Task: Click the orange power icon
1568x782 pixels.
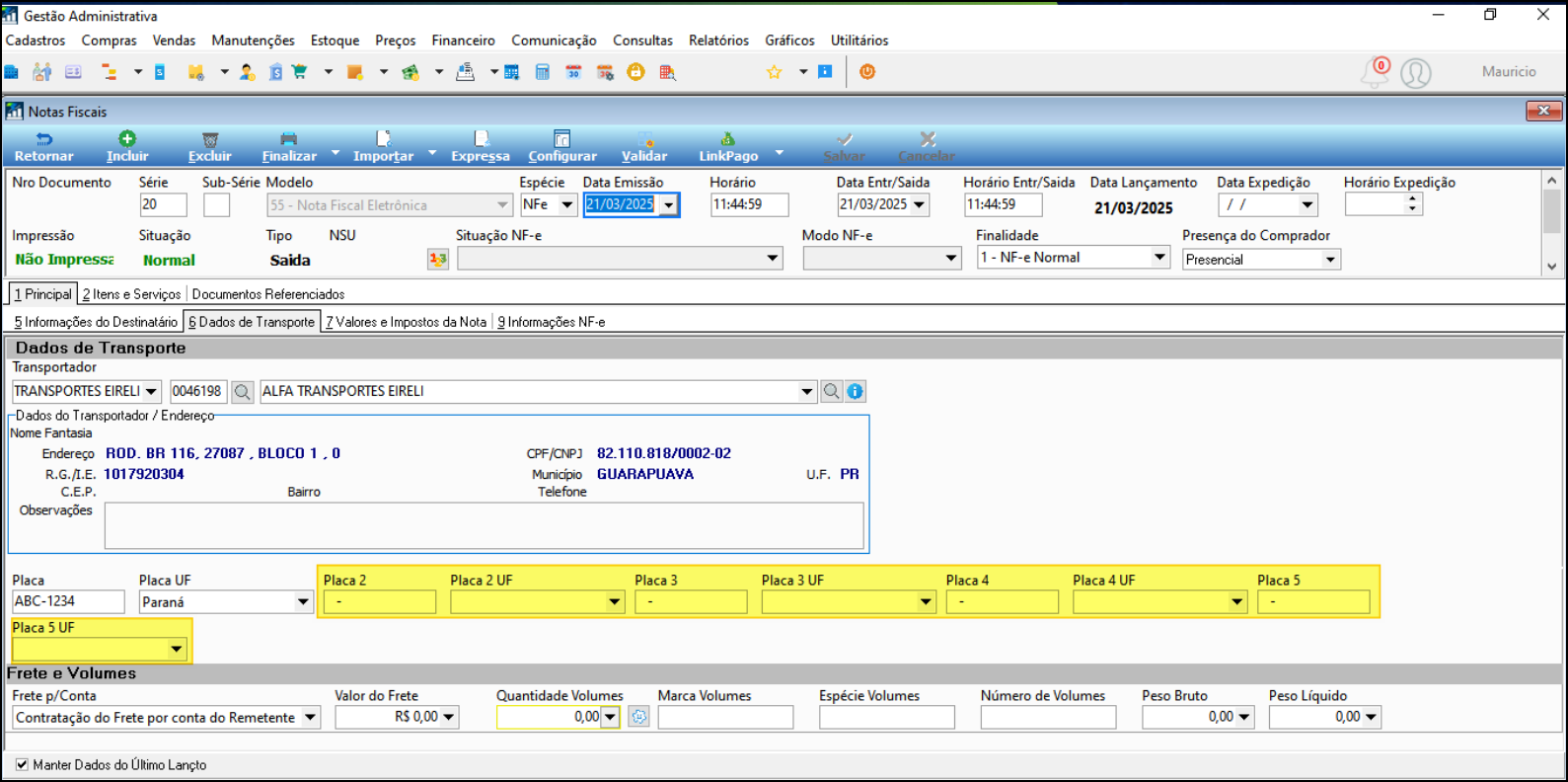Action: pyautogui.click(x=867, y=72)
